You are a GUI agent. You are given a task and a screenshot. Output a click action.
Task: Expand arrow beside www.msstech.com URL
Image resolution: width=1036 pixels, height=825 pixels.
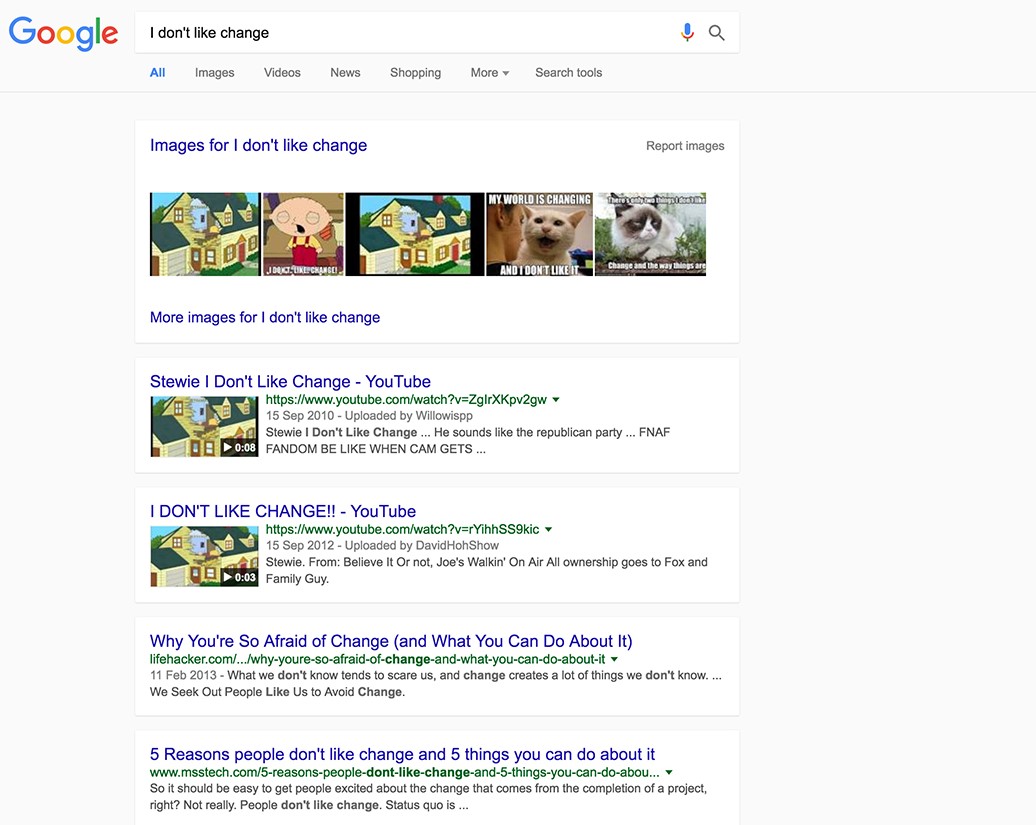669,772
